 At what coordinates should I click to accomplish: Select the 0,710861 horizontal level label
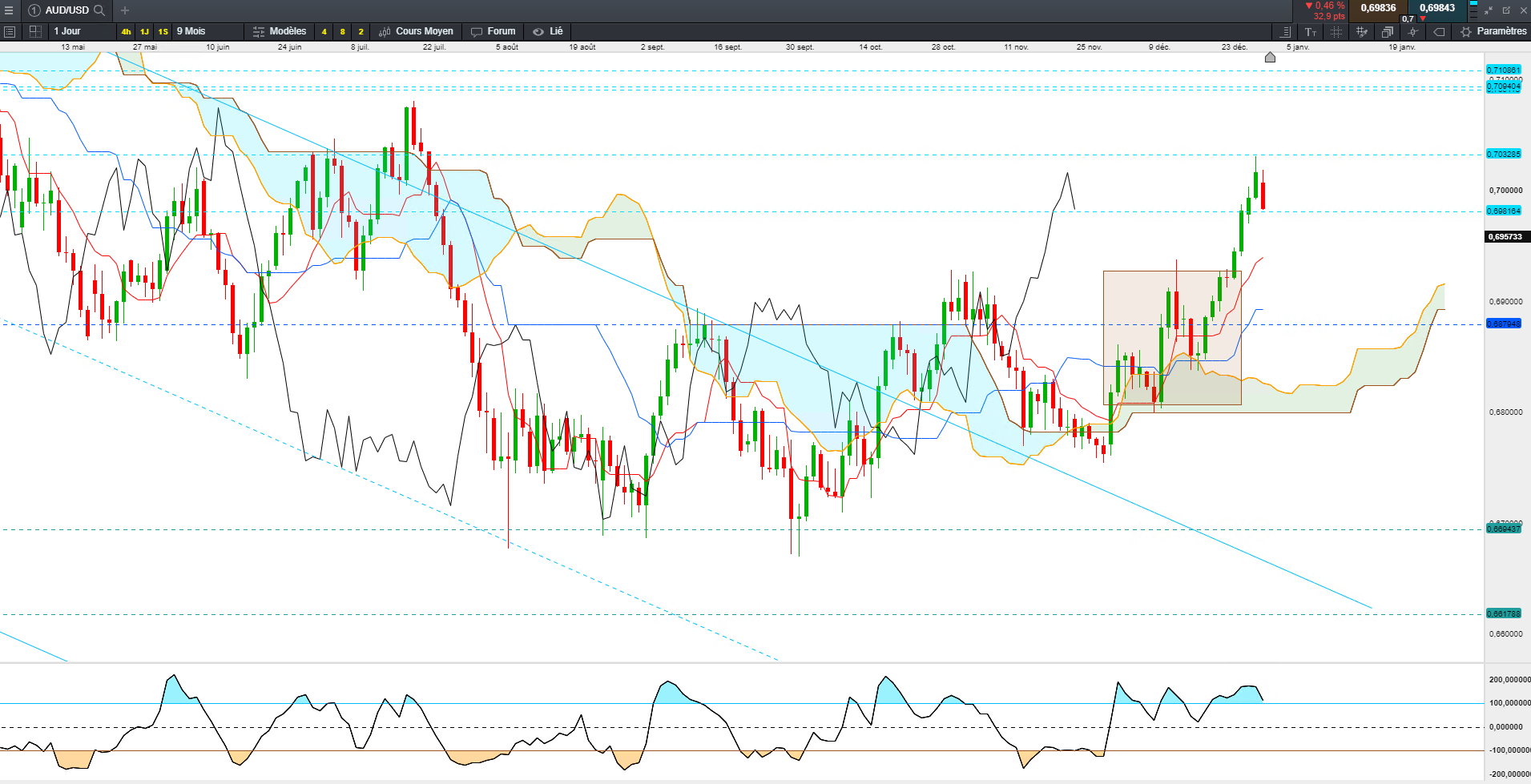1504,70
